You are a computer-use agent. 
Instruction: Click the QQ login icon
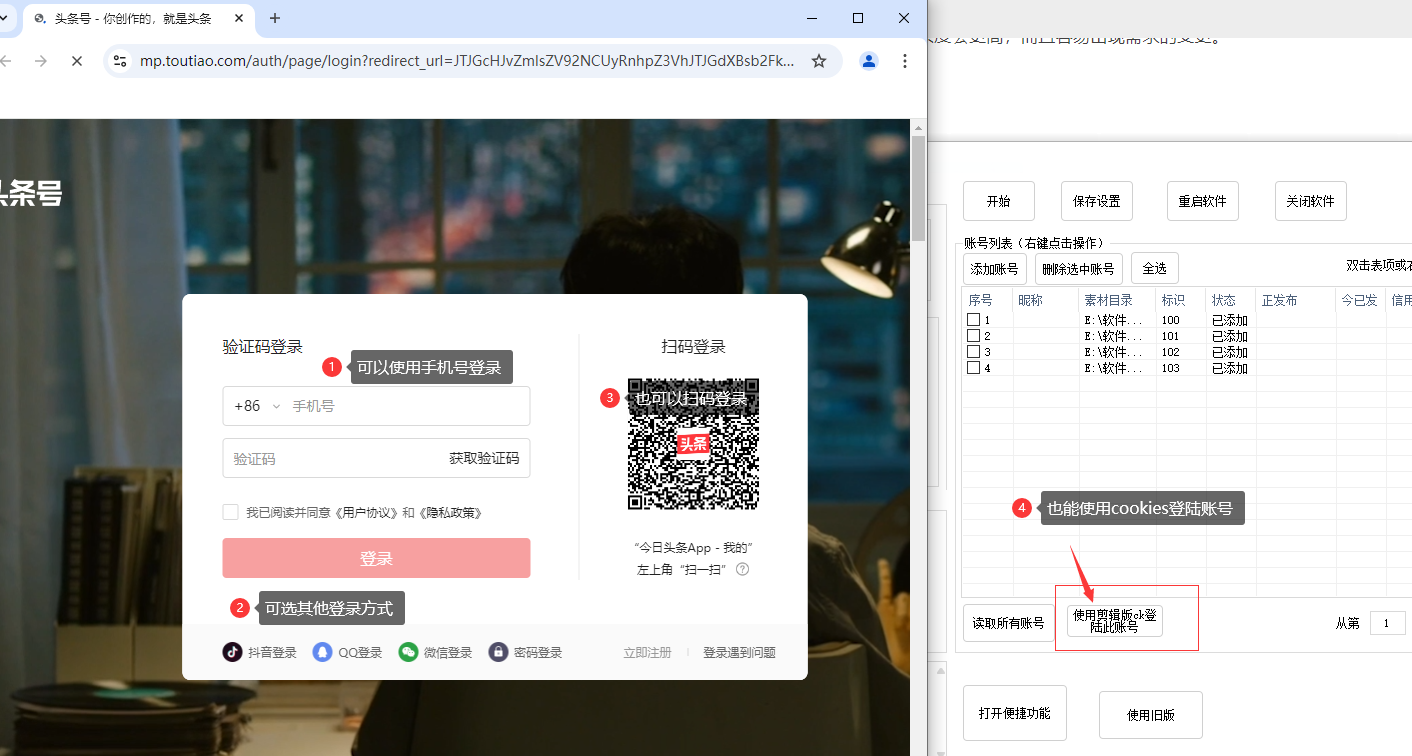[x=322, y=652]
